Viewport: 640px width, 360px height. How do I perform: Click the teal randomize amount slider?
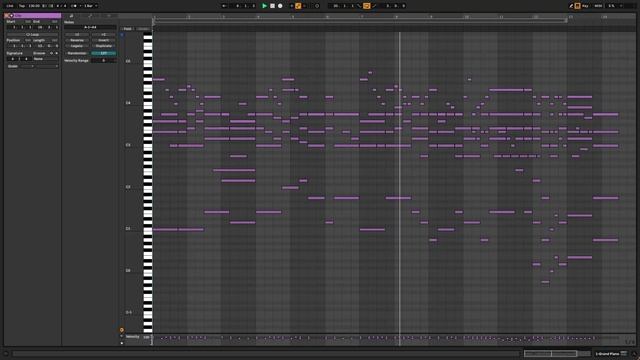(x=104, y=53)
